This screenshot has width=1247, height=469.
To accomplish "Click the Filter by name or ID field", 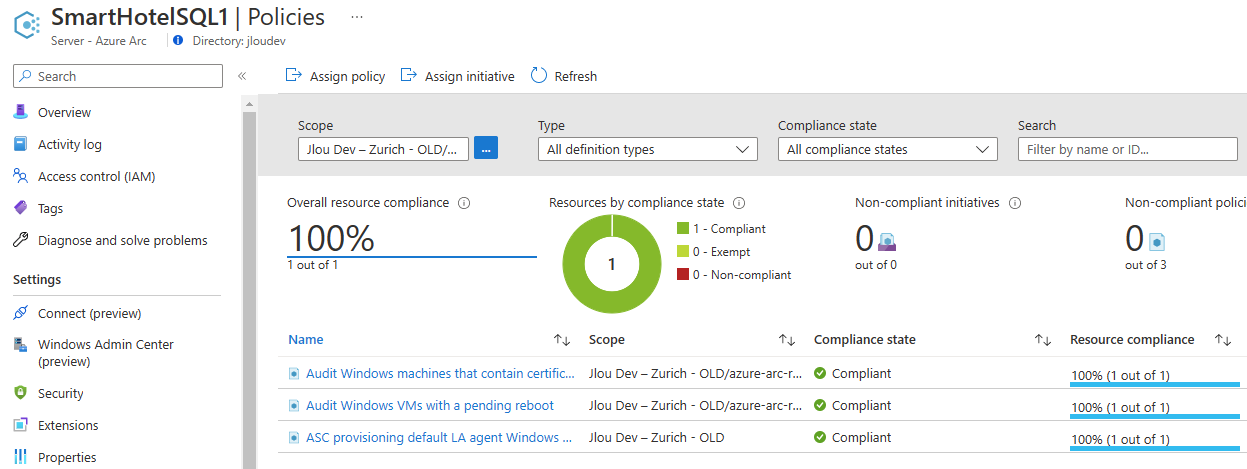I will pyautogui.click(x=1128, y=149).
